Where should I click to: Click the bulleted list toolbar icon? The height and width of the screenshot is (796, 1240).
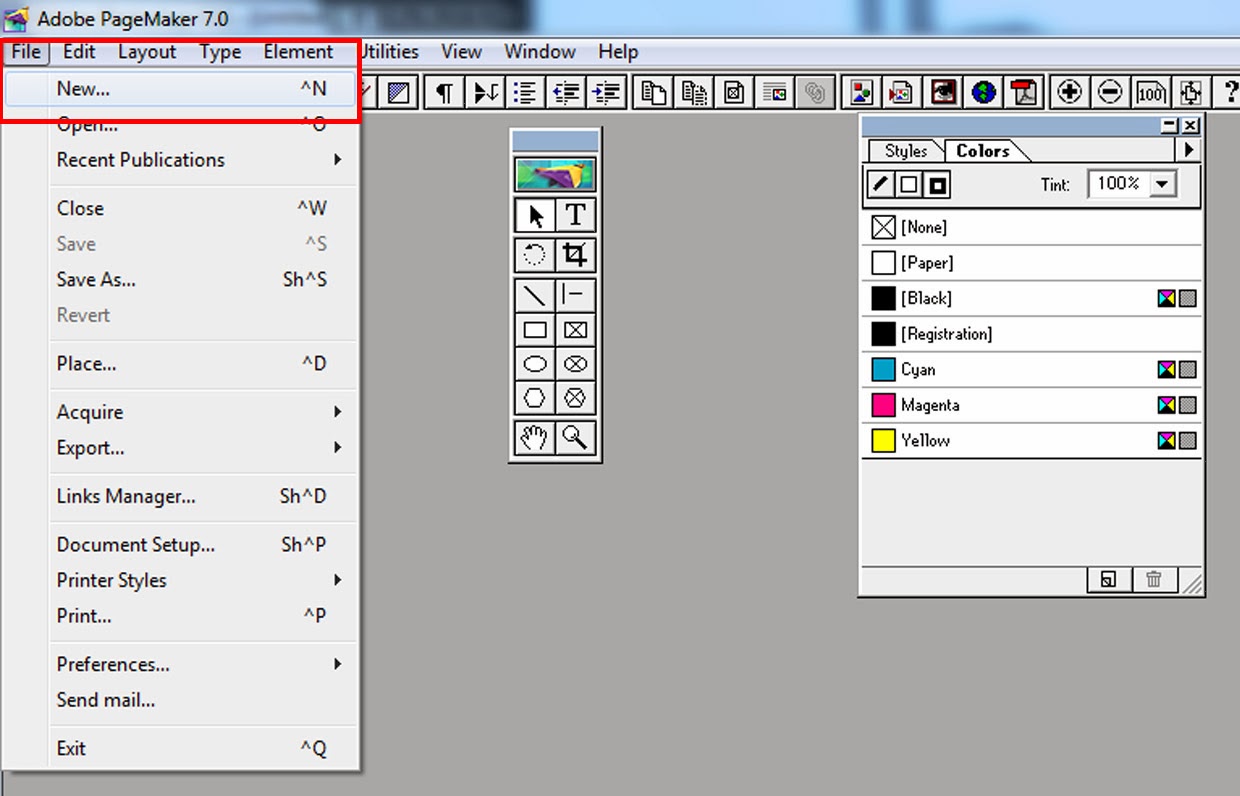(524, 91)
